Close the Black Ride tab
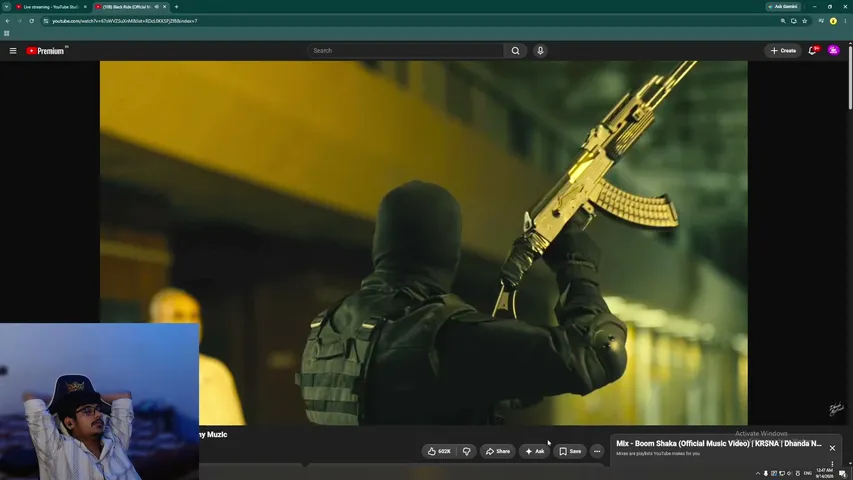Screen dimensions: 853x480 164,7
